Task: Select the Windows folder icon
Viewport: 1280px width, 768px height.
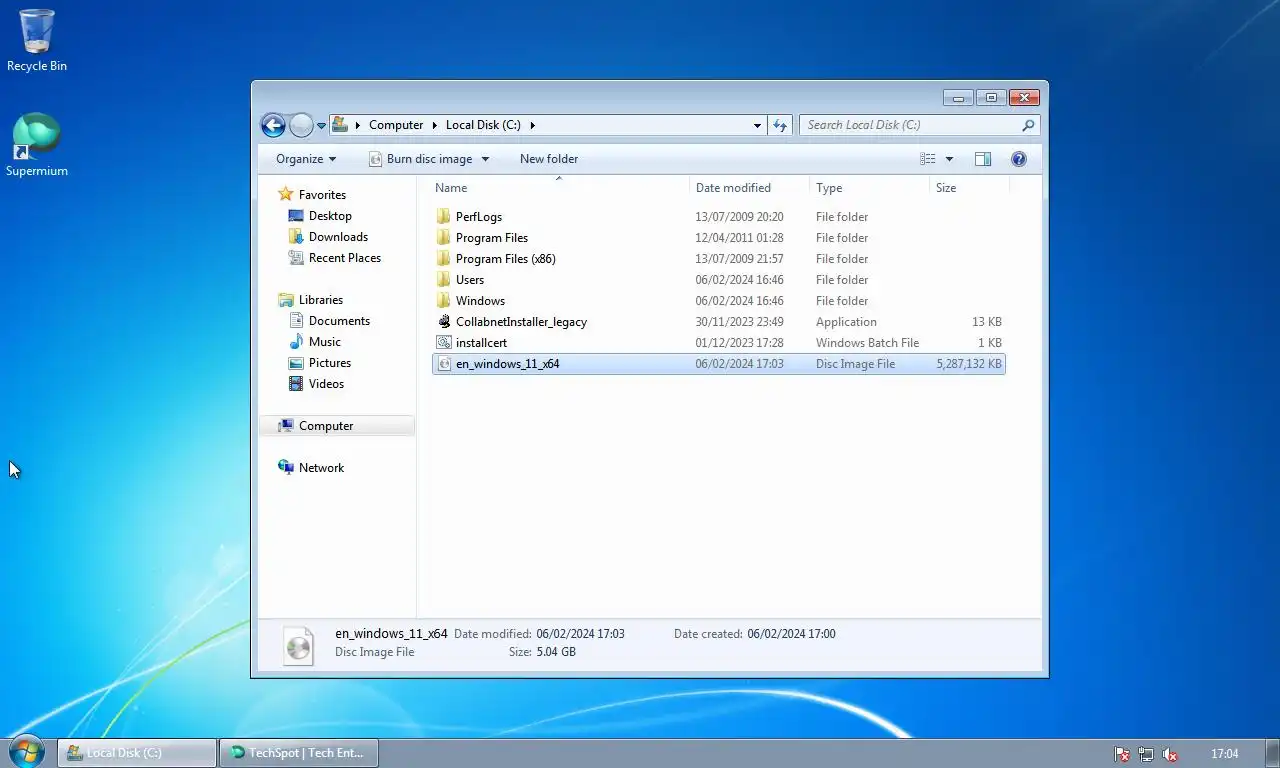Action: click(444, 301)
